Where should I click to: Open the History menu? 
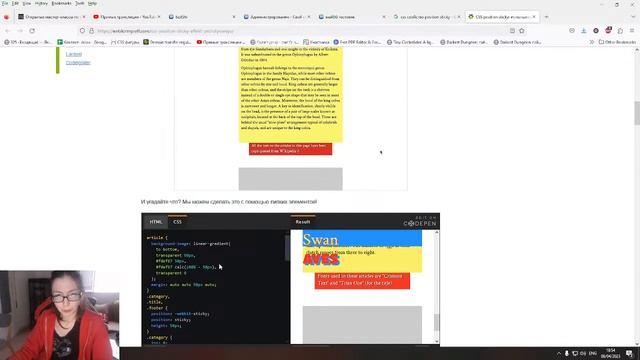point(41,3)
